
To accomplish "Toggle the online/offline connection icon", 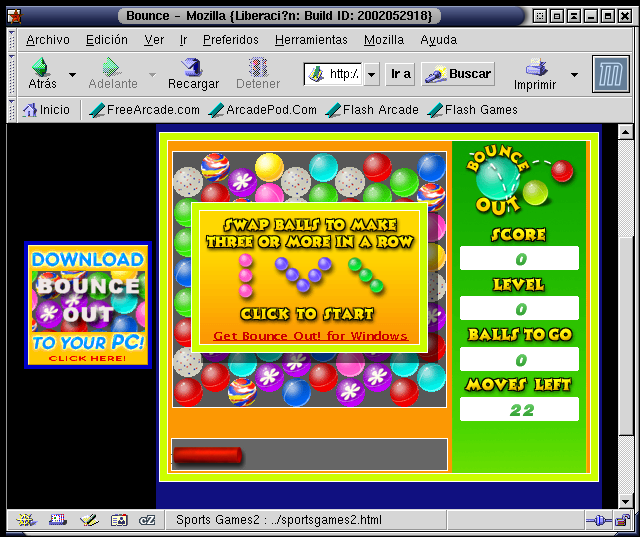I will pyautogui.click(x=596, y=520).
